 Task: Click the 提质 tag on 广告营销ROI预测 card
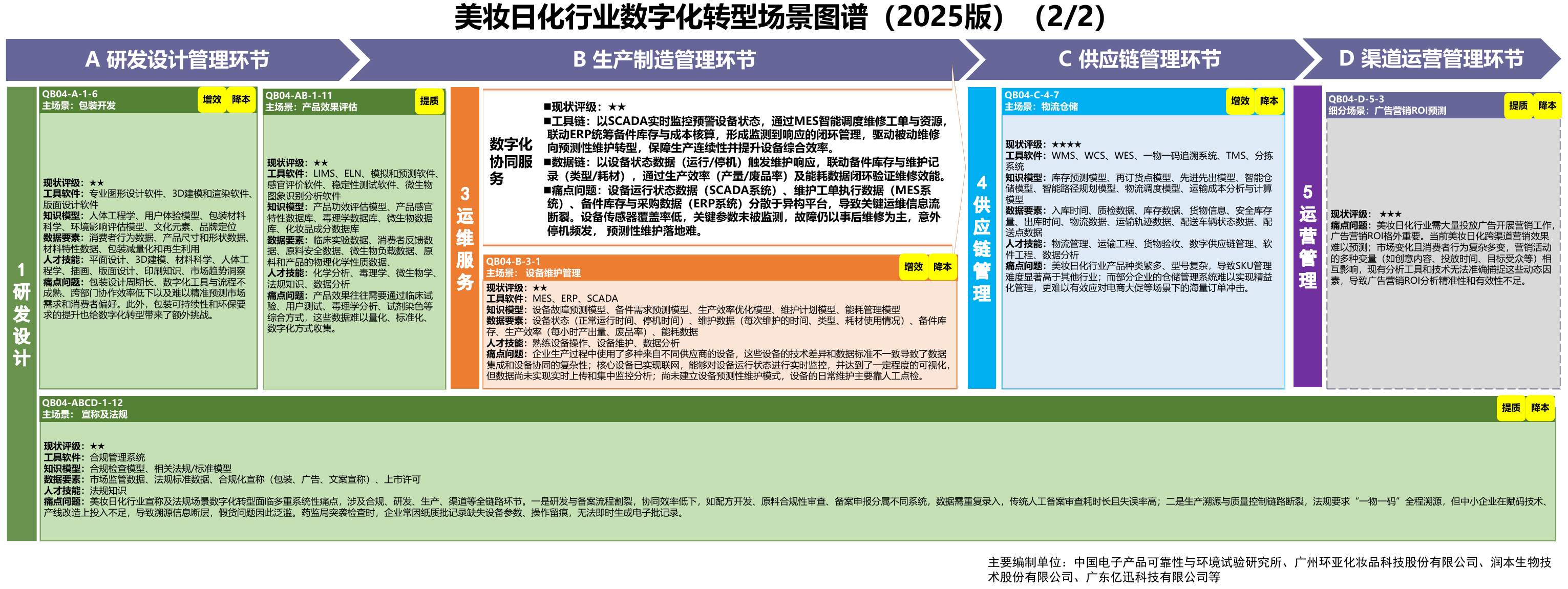(1518, 106)
